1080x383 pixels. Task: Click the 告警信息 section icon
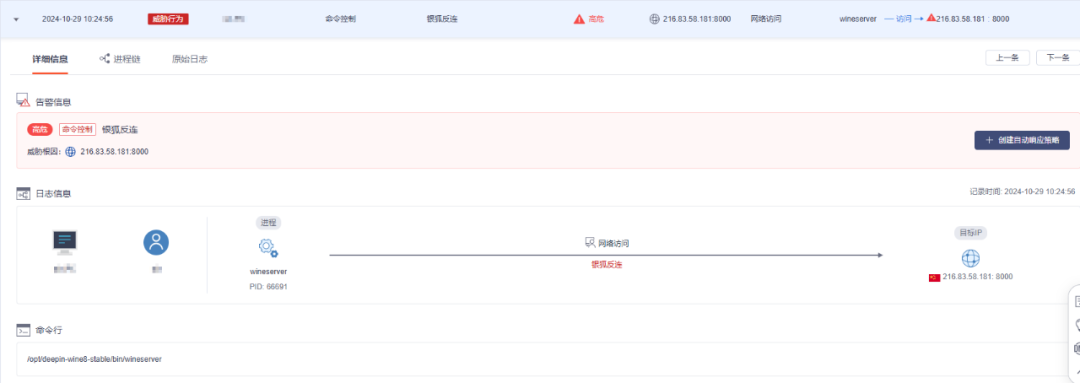coord(23,101)
